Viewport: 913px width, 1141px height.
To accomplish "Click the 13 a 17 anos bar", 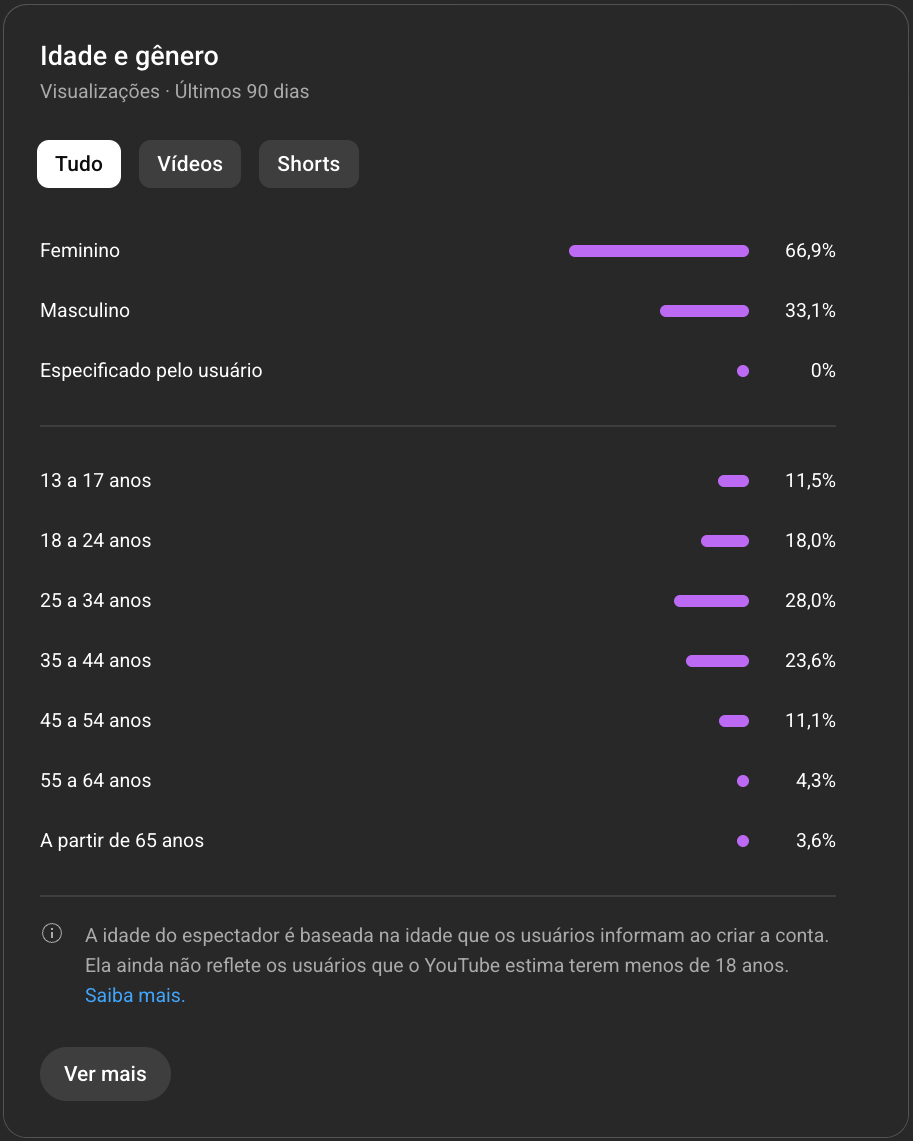I will click(x=733, y=481).
